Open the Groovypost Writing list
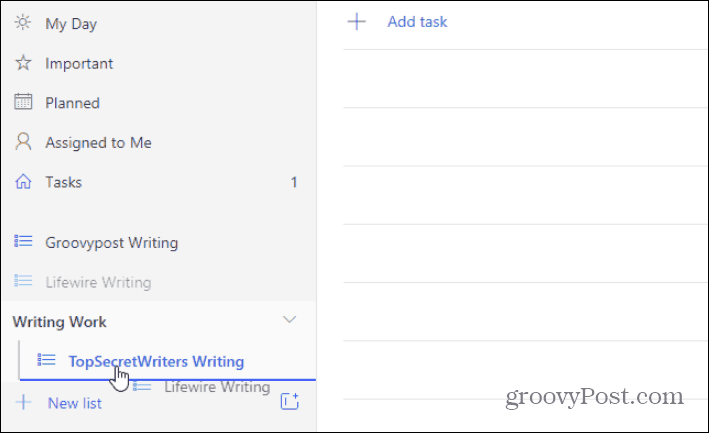 pyautogui.click(x=158, y=242)
